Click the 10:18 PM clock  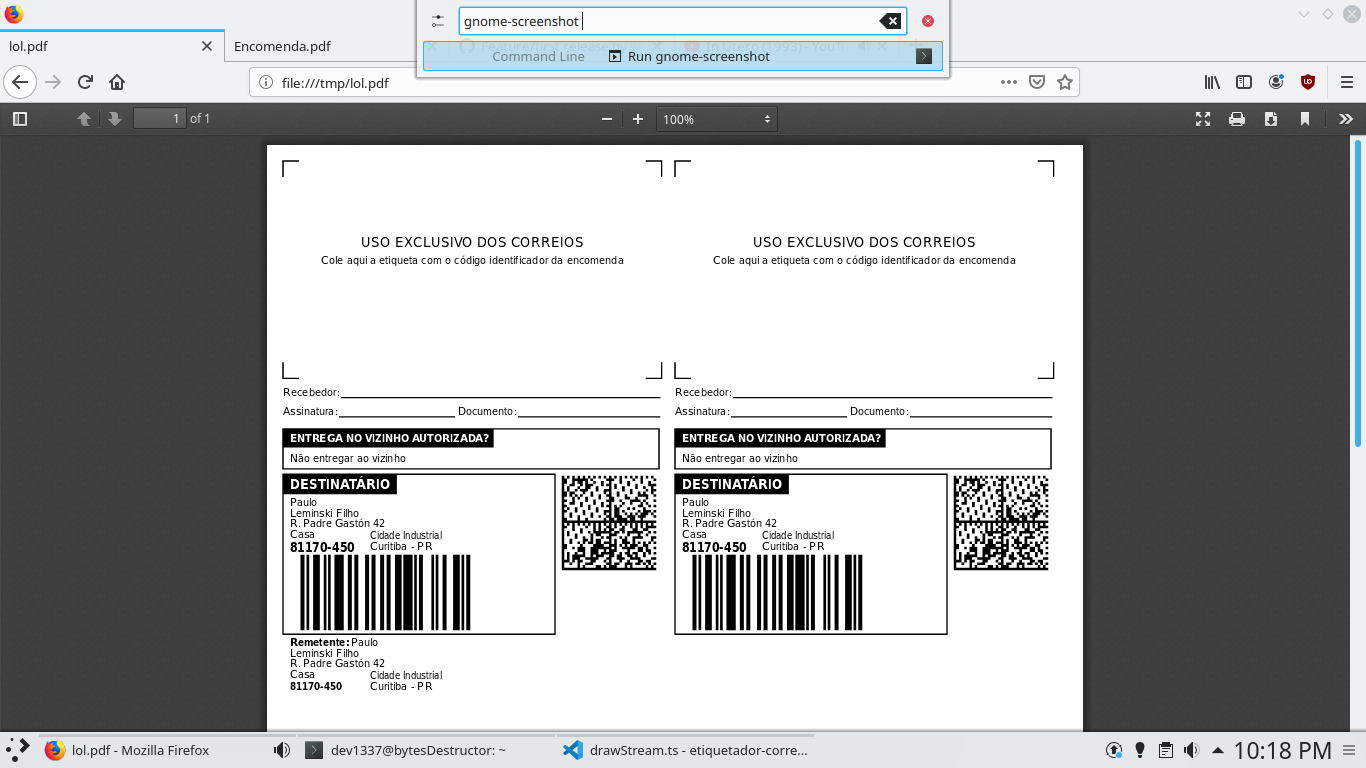click(x=1283, y=750)
